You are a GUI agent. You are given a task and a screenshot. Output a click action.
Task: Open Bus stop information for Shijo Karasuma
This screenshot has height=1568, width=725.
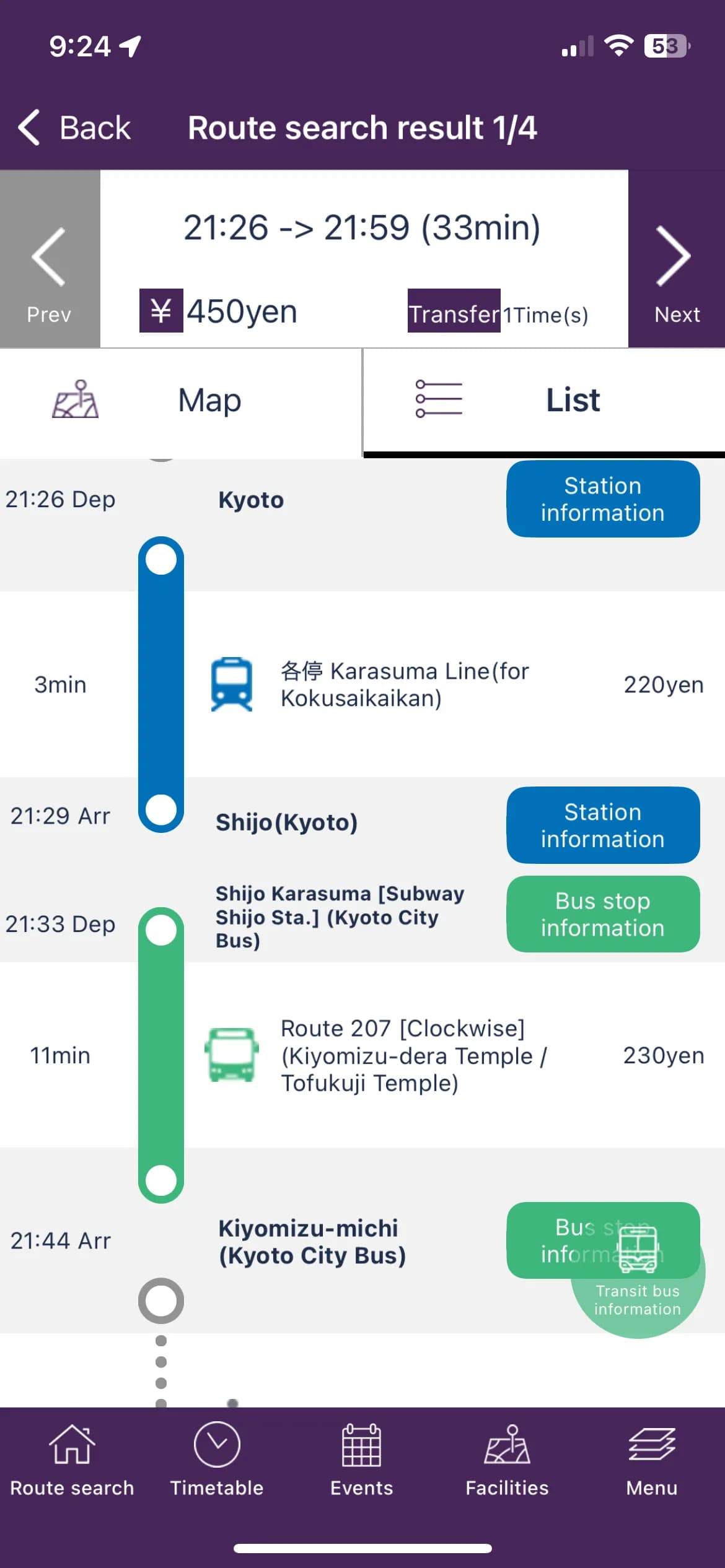602,915
